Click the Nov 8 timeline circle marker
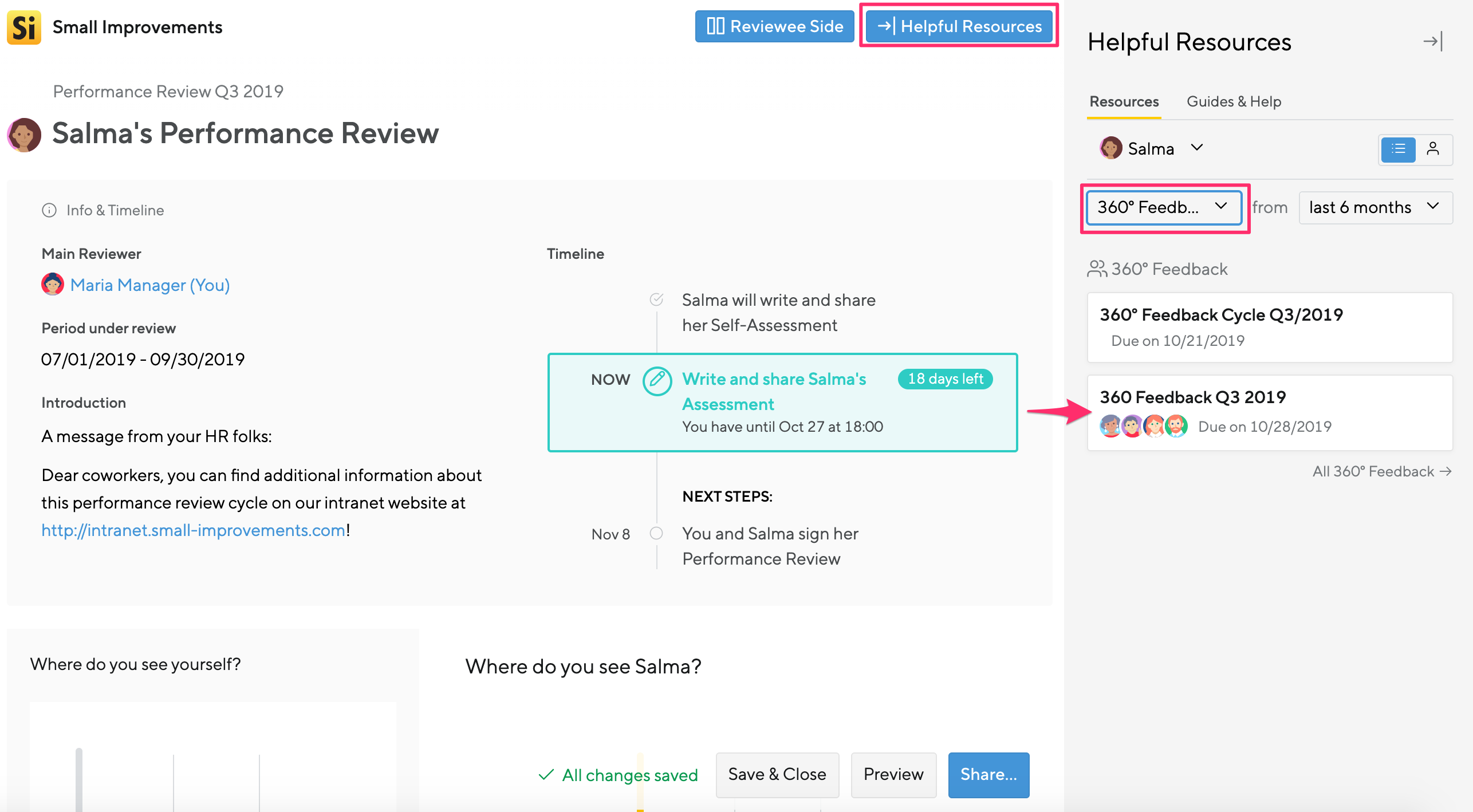Screen dimensions: 1473x812 [x=656, y=533]
